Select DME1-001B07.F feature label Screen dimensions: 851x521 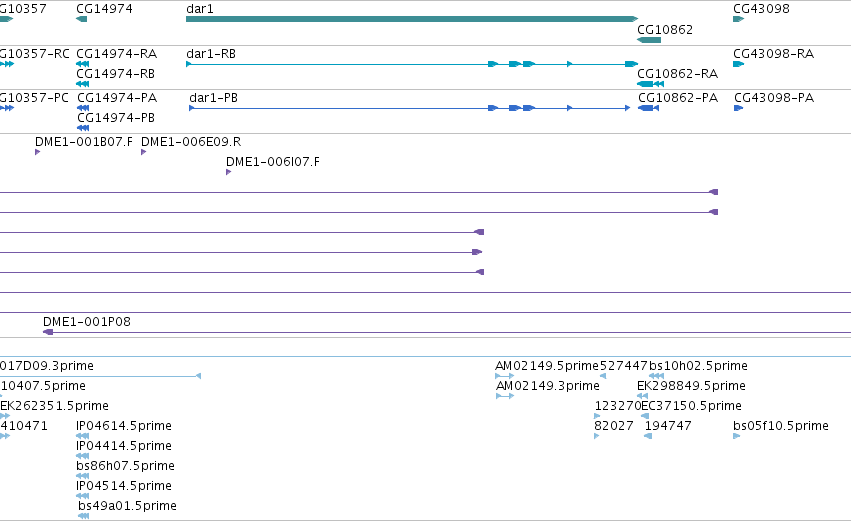84,142
